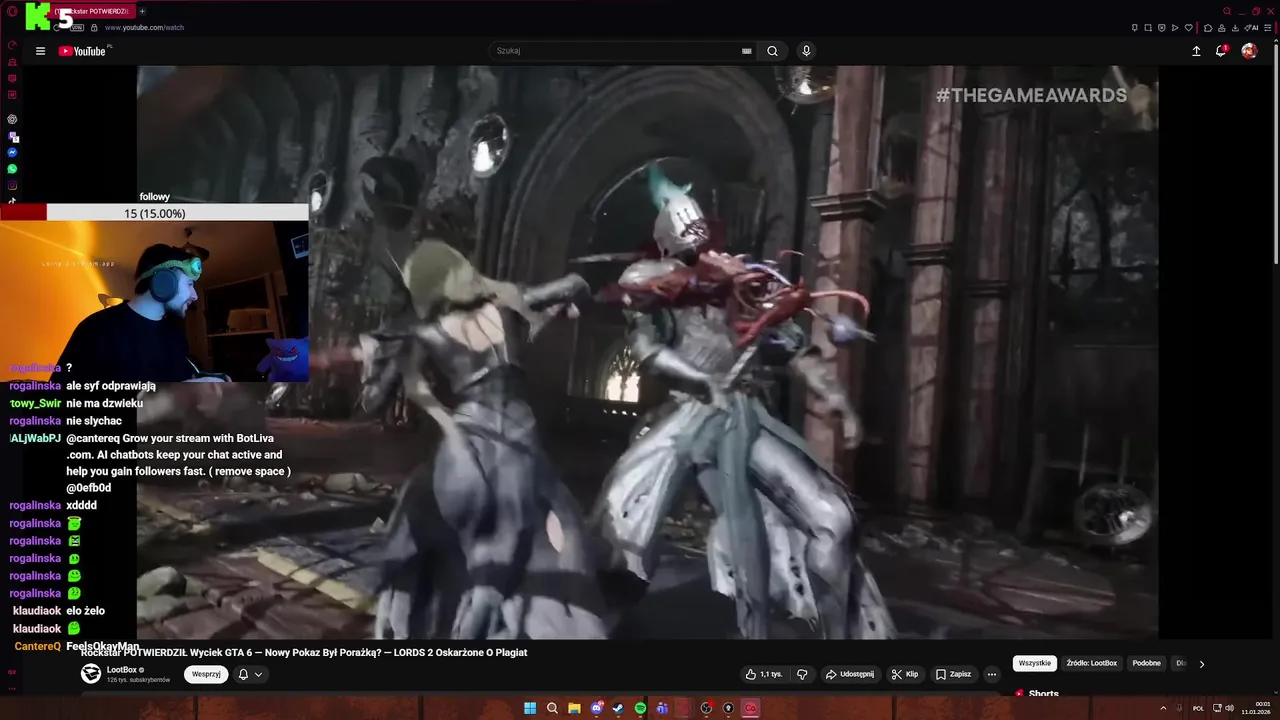Image resolution: width=1280 pixels, height=720 pixels.
Task: Open WhatsApp in the browser sidebar
Action: (x=12, y=169)
